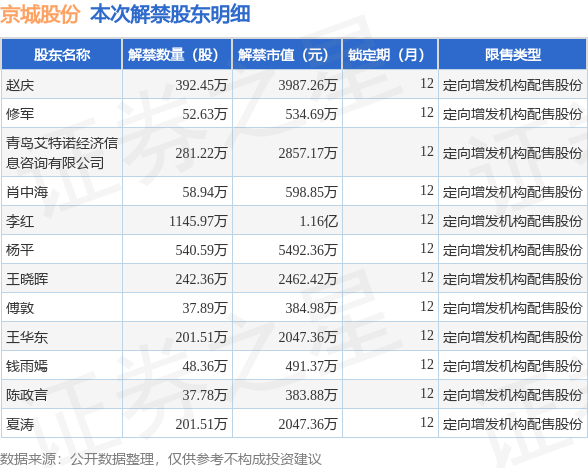Screen dimensions: 588x468
Task: Click 杨平's 定向增发机构配售股份 type cell
Action: [512, 250]
